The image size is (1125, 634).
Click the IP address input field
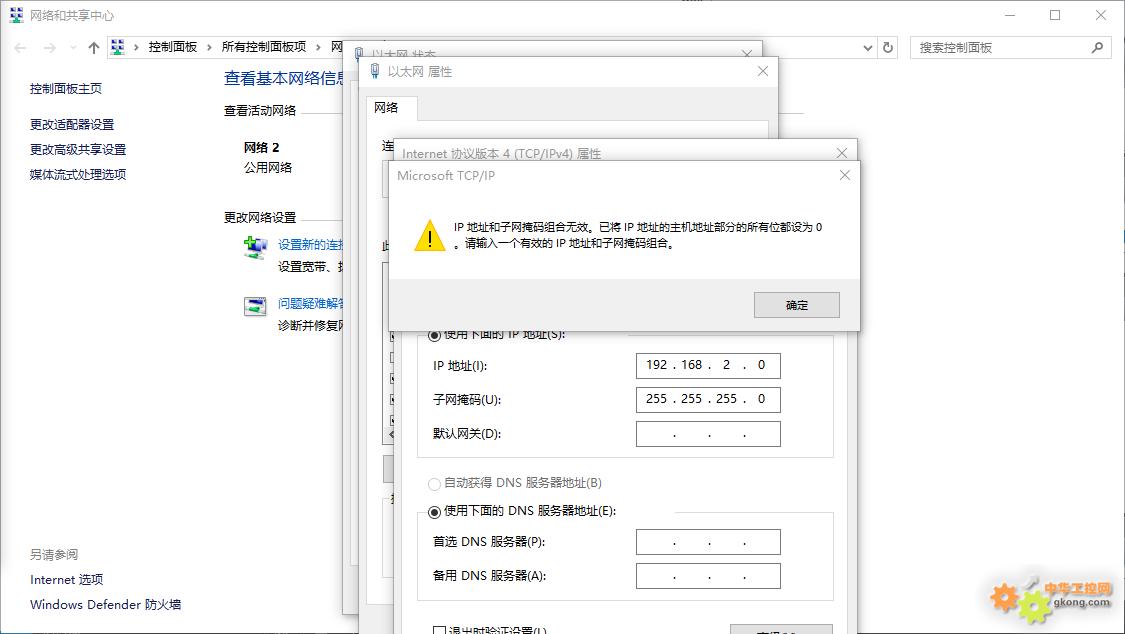707,366
